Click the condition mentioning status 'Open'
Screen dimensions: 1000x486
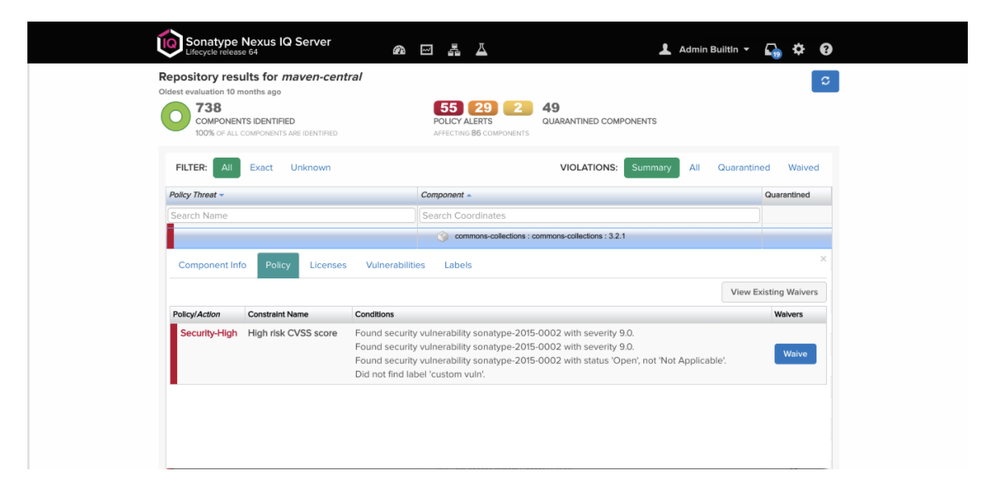pyautogui.click(x=541, y=360)
